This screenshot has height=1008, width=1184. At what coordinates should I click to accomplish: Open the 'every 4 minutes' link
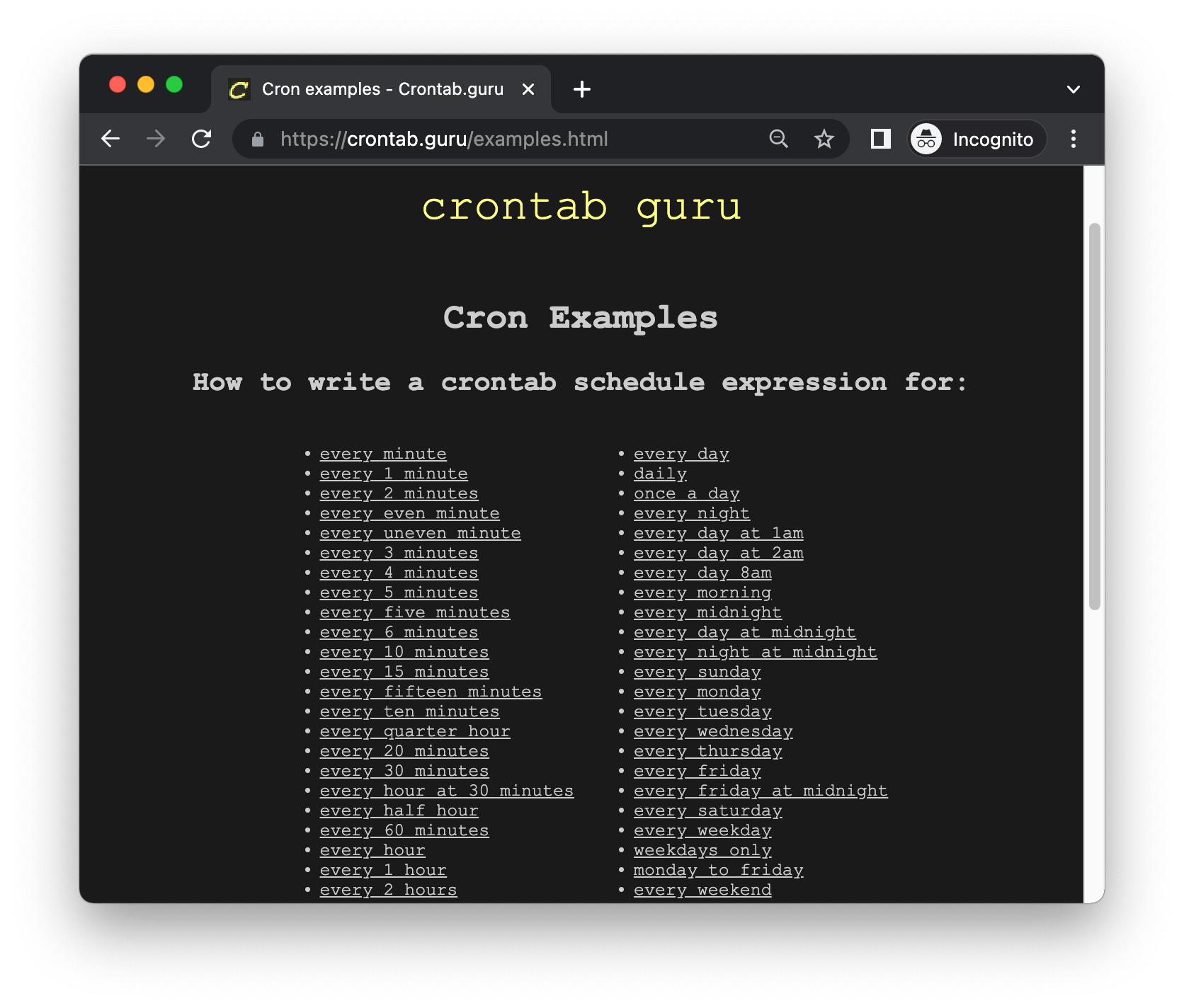399,573
